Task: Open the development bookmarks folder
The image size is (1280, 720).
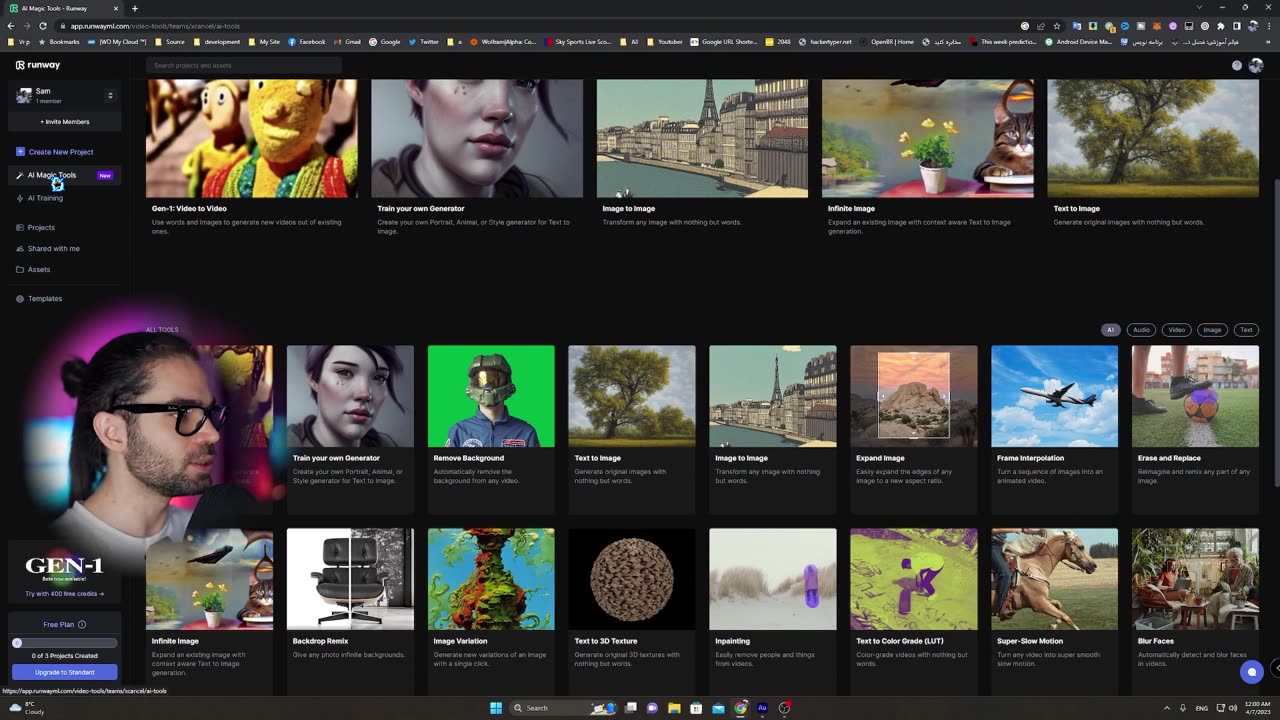Action: pos(217,42)
